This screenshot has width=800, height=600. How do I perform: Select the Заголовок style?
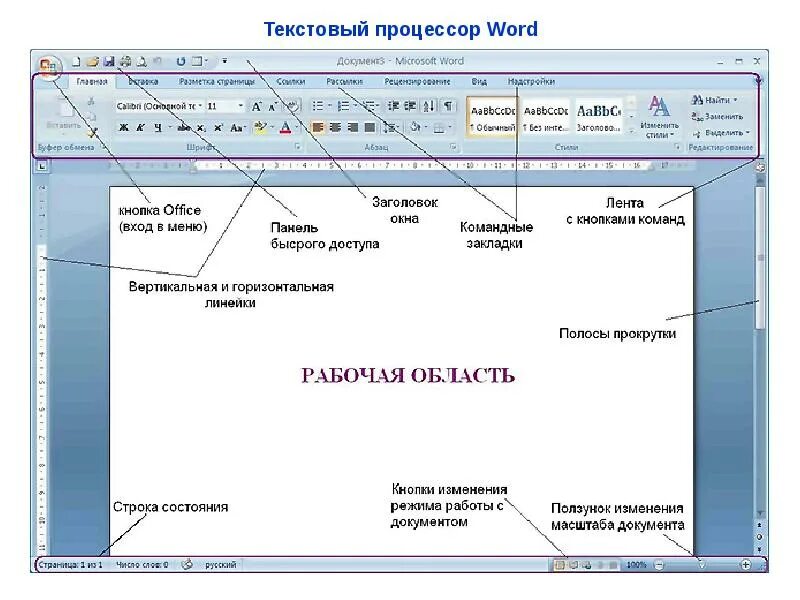[x=599, y=117]
